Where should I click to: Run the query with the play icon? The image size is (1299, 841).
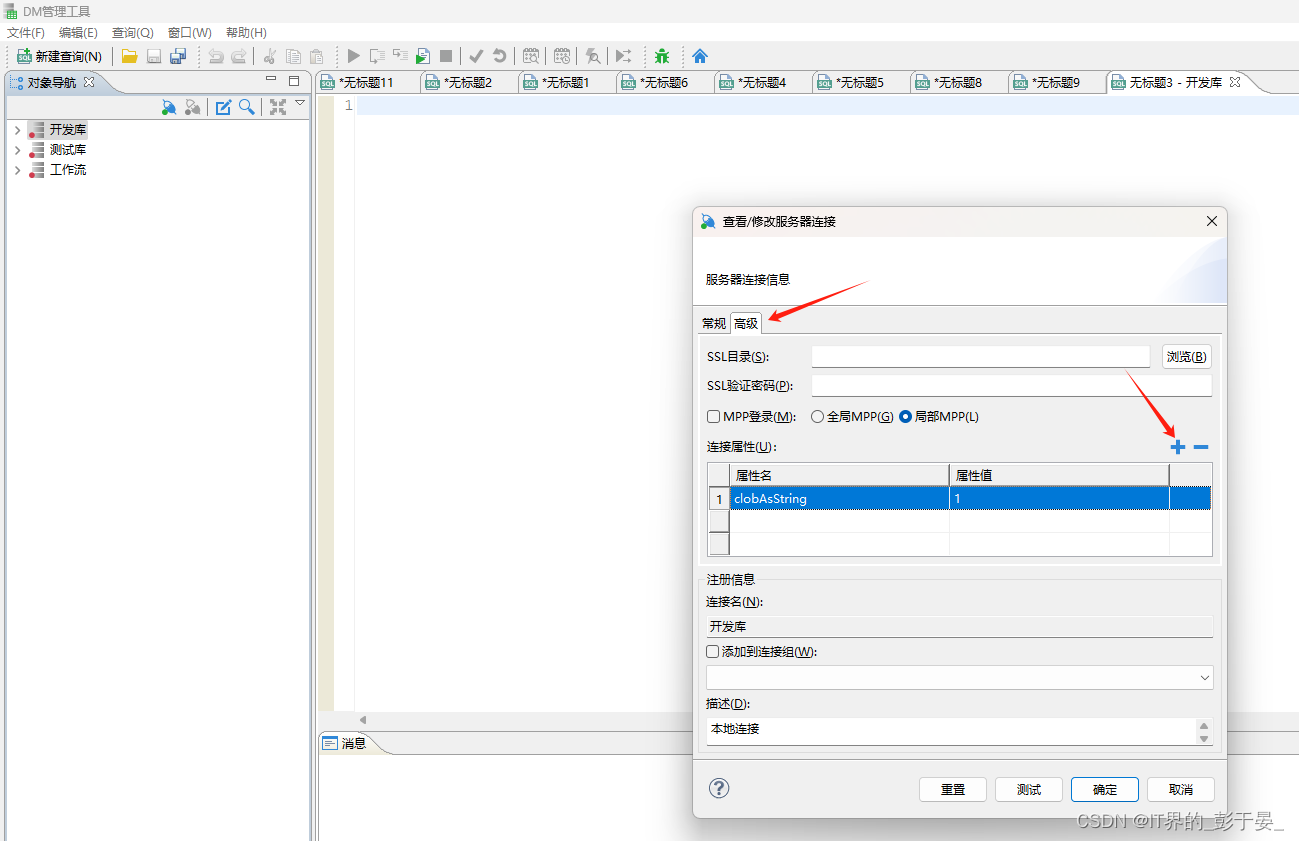(353, 57)
